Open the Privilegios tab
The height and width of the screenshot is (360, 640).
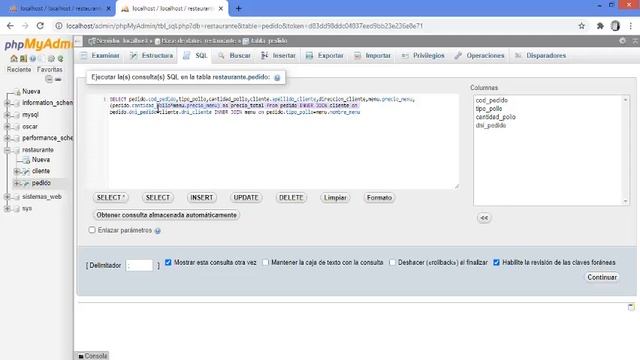(x=423, y=56)
